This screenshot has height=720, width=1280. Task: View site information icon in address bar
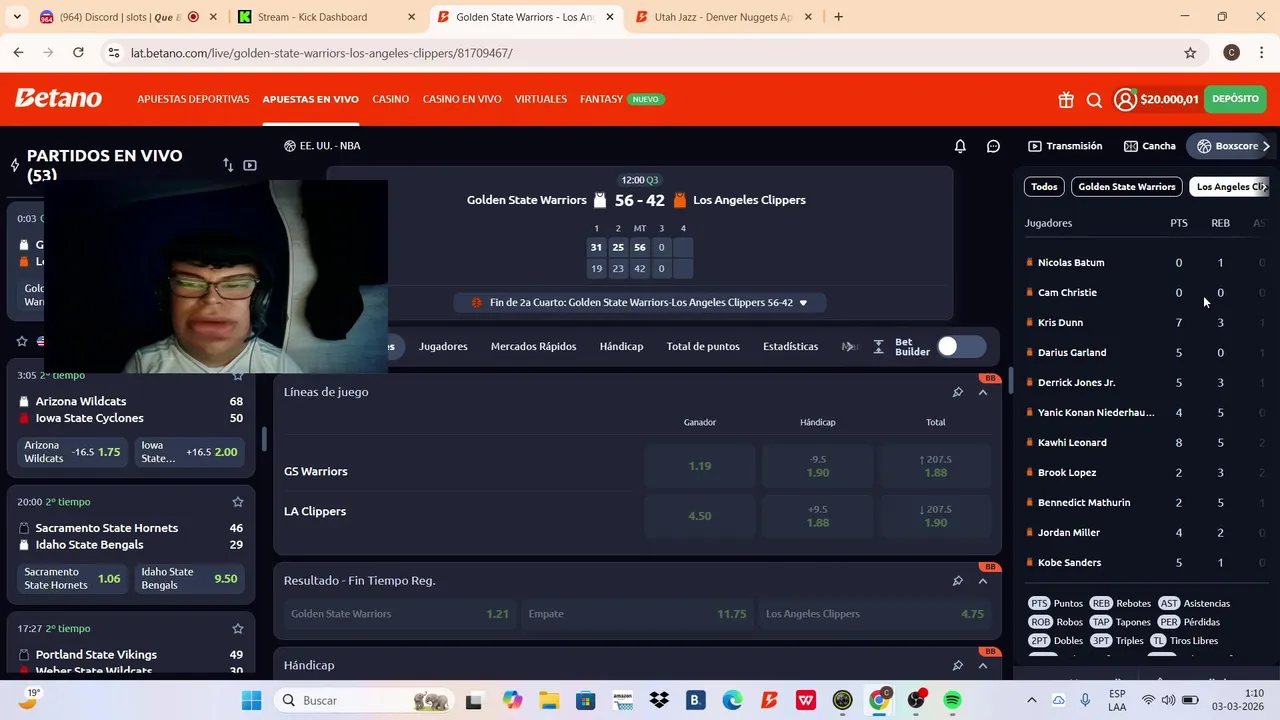point(113,53)
